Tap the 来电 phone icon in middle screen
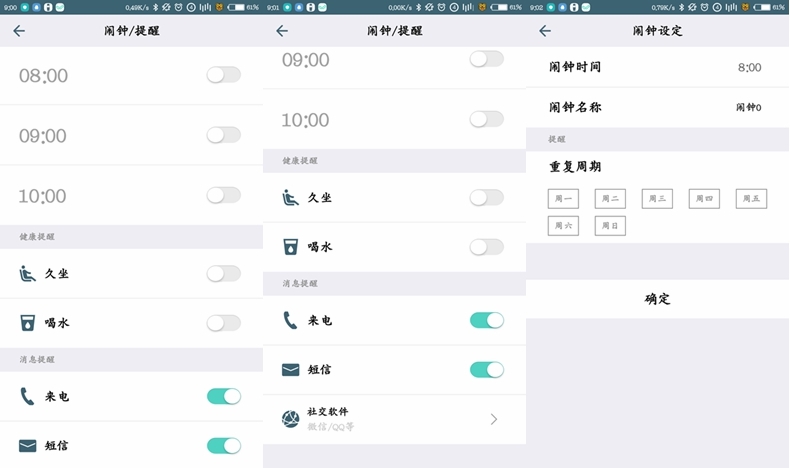Viewport: 790px width, 468px height. (290, 320)
